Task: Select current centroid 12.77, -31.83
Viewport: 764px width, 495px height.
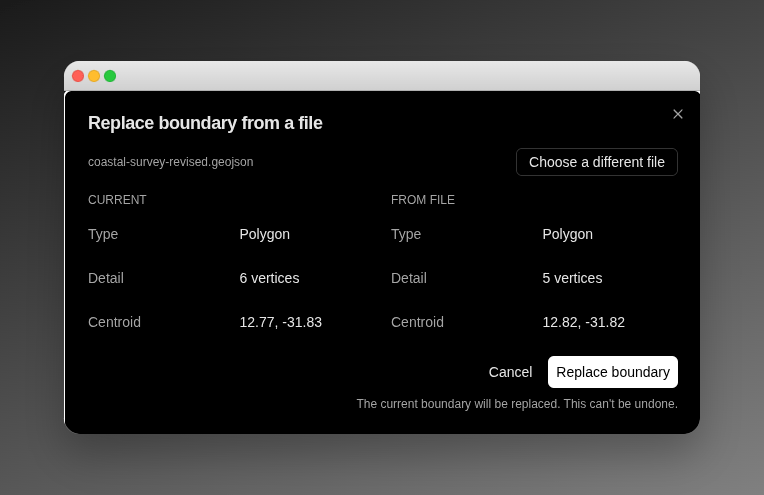Action: [281, 322]
